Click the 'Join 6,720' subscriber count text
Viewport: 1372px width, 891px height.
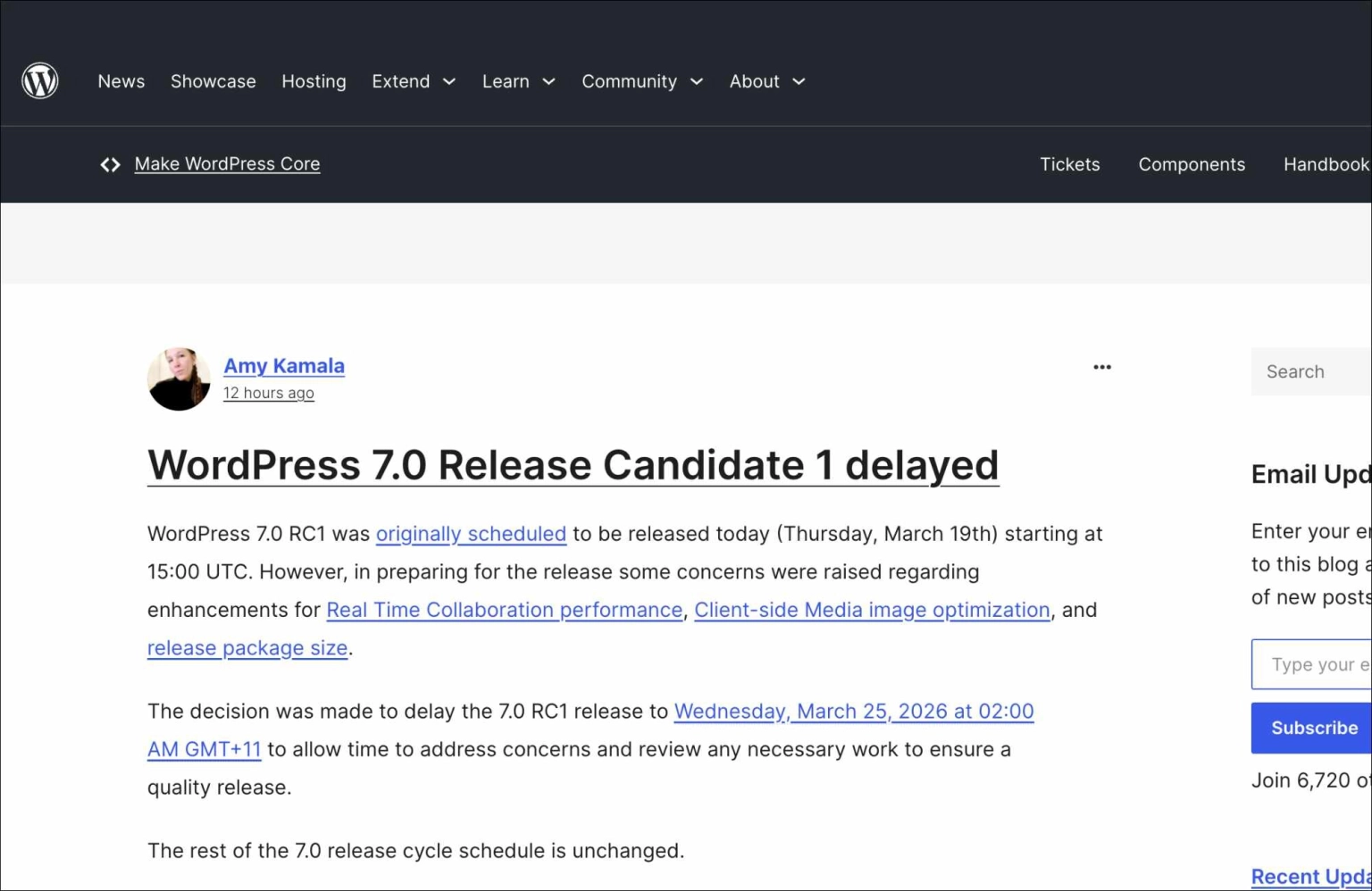coord(1301,780)
